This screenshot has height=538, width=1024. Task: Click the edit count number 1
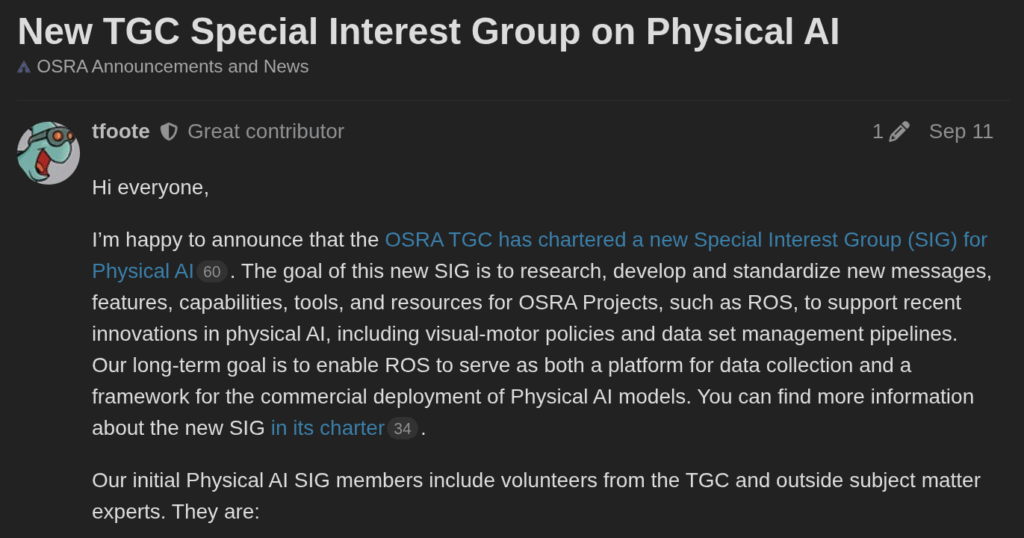[x=877, y=132]
